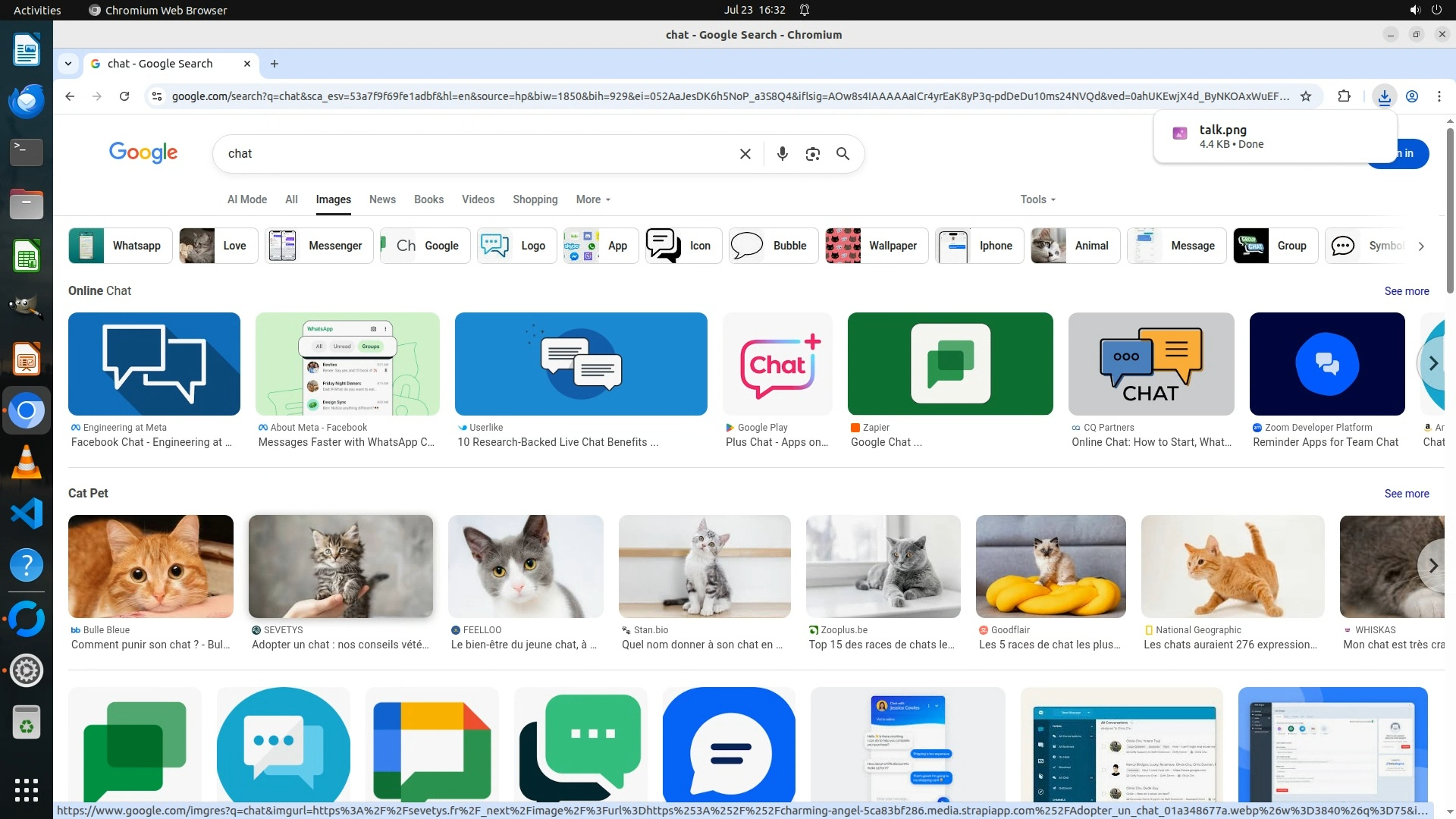
Task: Open the Extensions puzzle icon
Action: pyautogui.click(x=1344, y=96)
